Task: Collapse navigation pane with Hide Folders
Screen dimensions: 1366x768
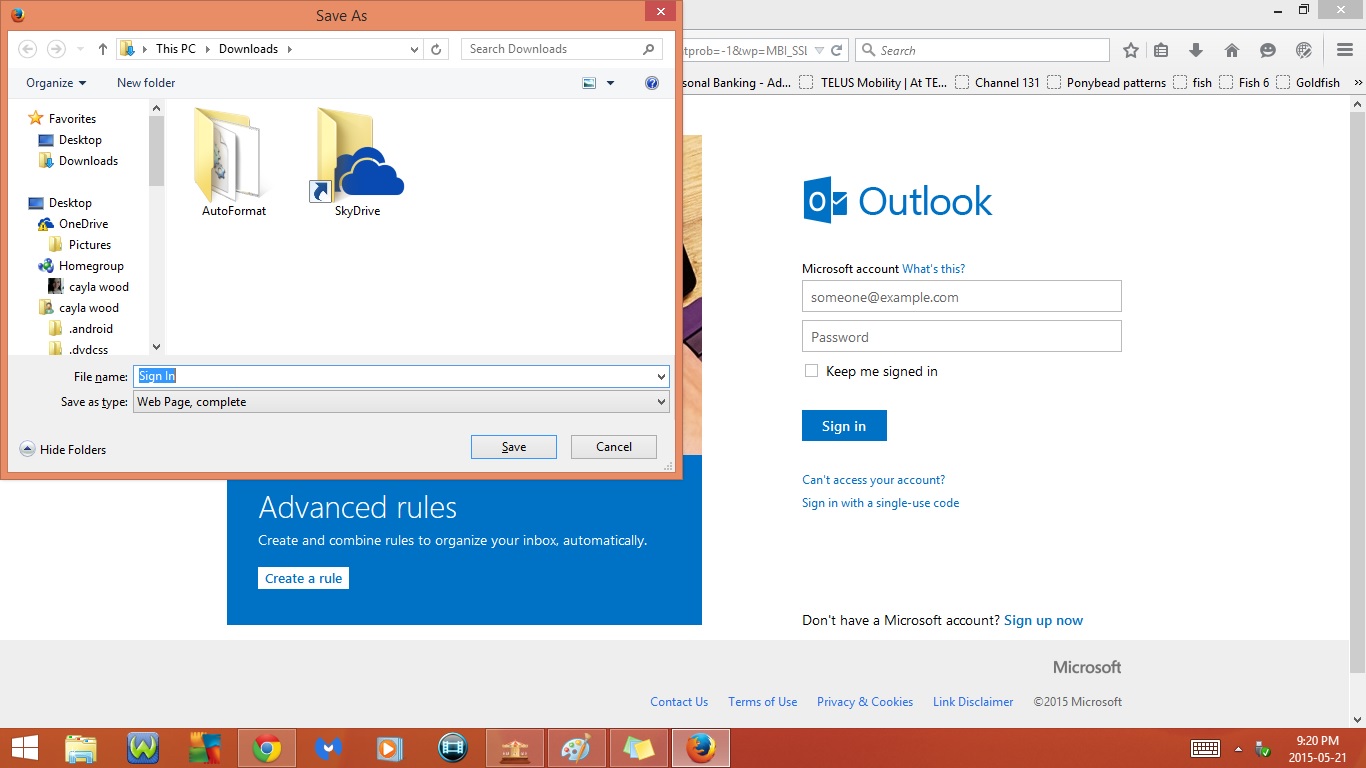Action: [x=63, y=450]
